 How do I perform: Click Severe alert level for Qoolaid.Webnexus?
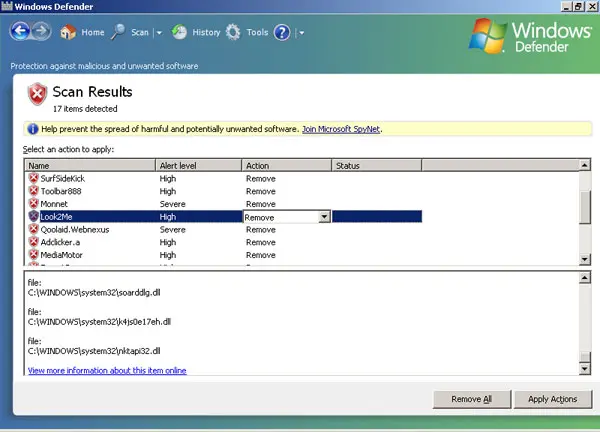pos(173,230)
